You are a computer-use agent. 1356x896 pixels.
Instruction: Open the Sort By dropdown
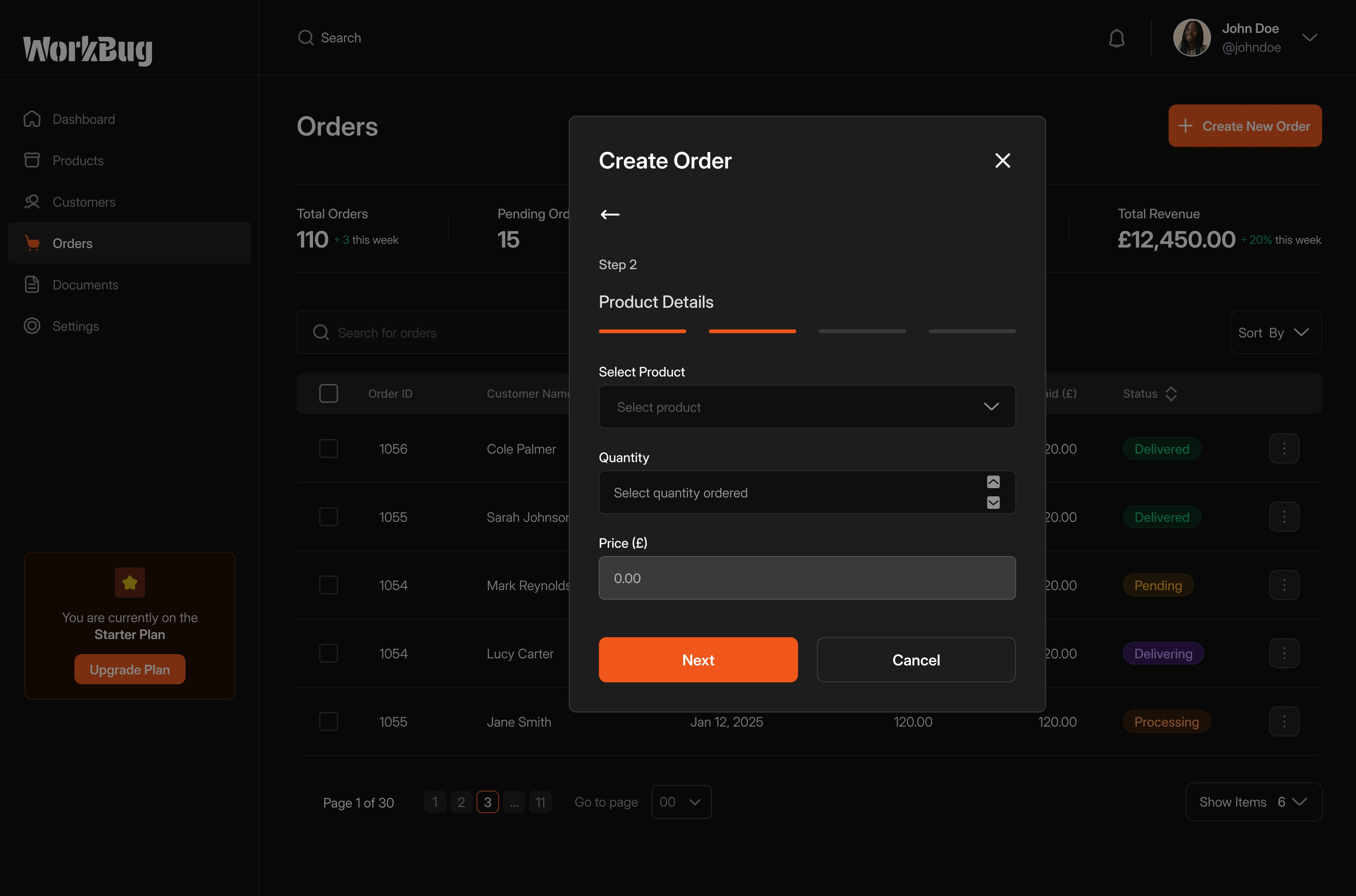pyautogui.click(x=1276, y=333)
